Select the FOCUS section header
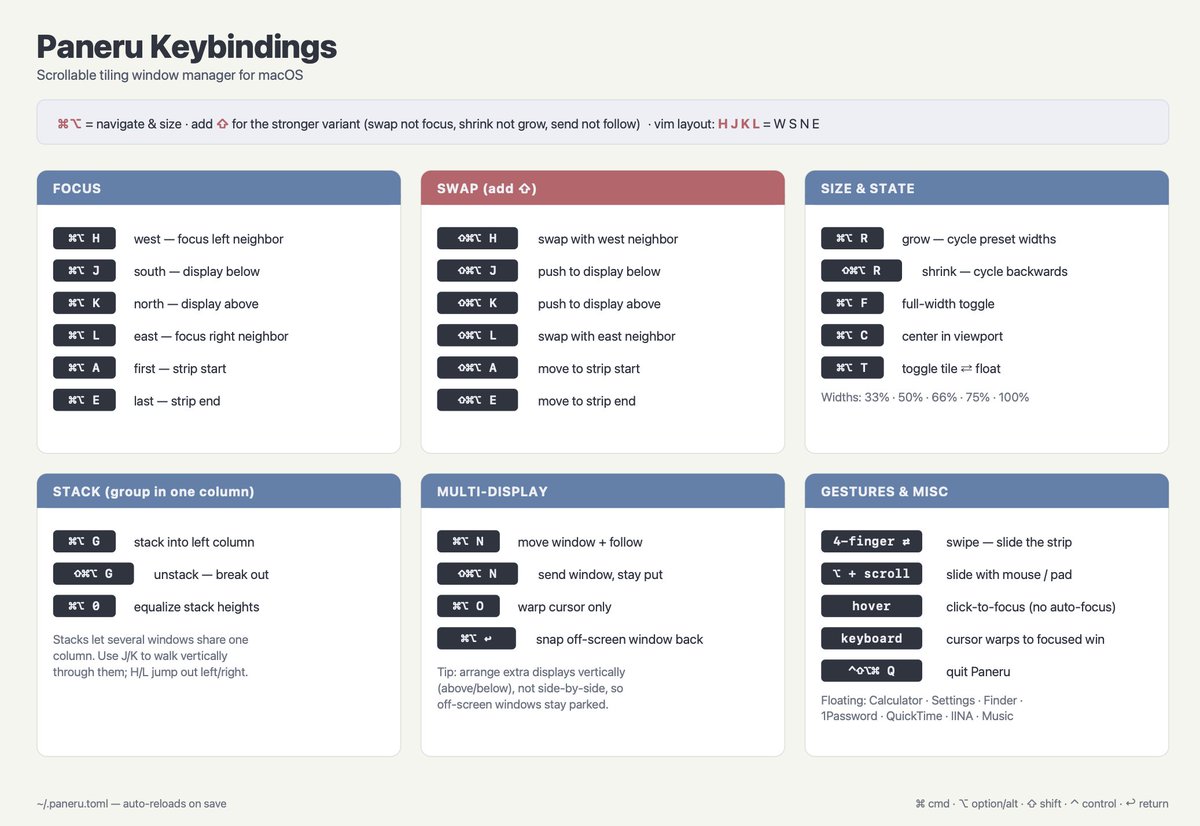The width and height of the screenshot is (1200, 826). [219, 188]
